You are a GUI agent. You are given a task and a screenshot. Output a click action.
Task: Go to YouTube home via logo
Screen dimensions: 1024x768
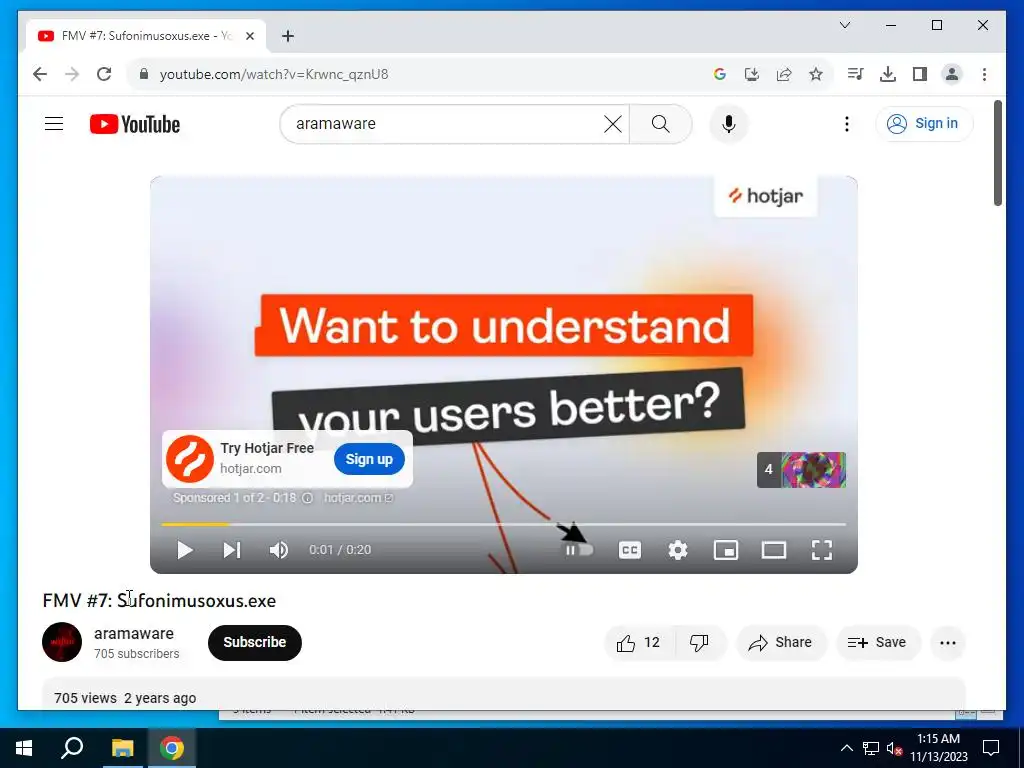click(135, 123)
